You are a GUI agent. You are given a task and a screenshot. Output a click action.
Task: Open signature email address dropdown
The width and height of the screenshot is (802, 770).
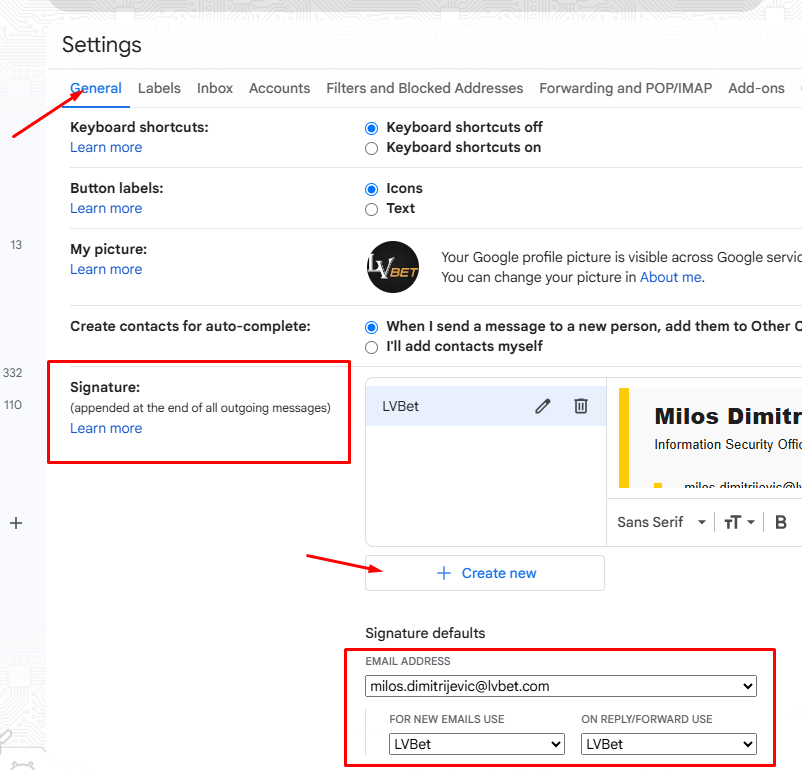coord(561,686)
